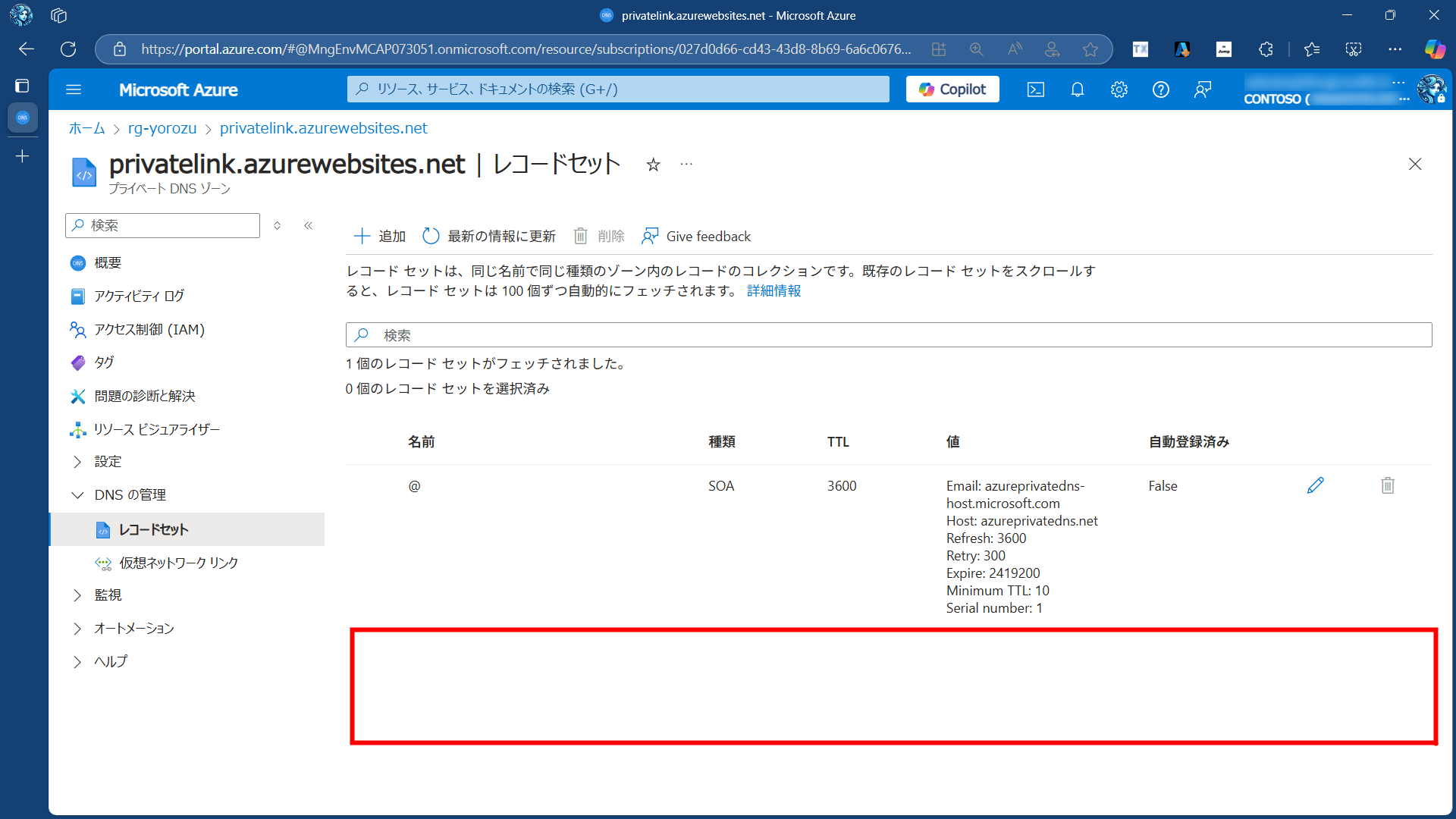
Task: Favorite this resource with the star icon
Action: coord(653,165)
